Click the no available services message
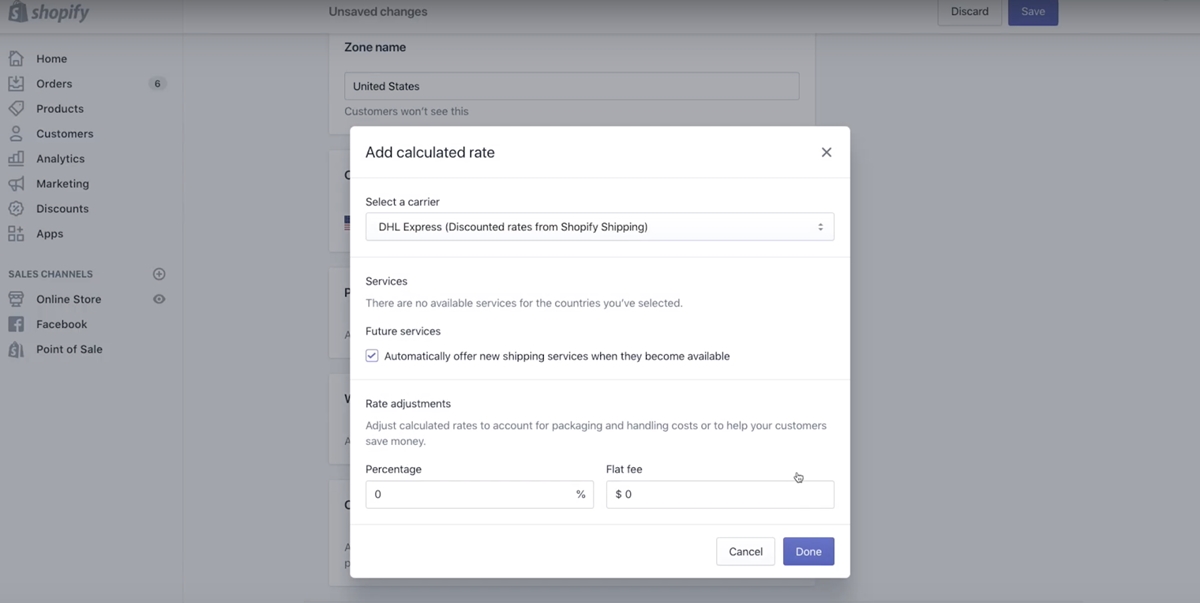 [x=524, y=303]
